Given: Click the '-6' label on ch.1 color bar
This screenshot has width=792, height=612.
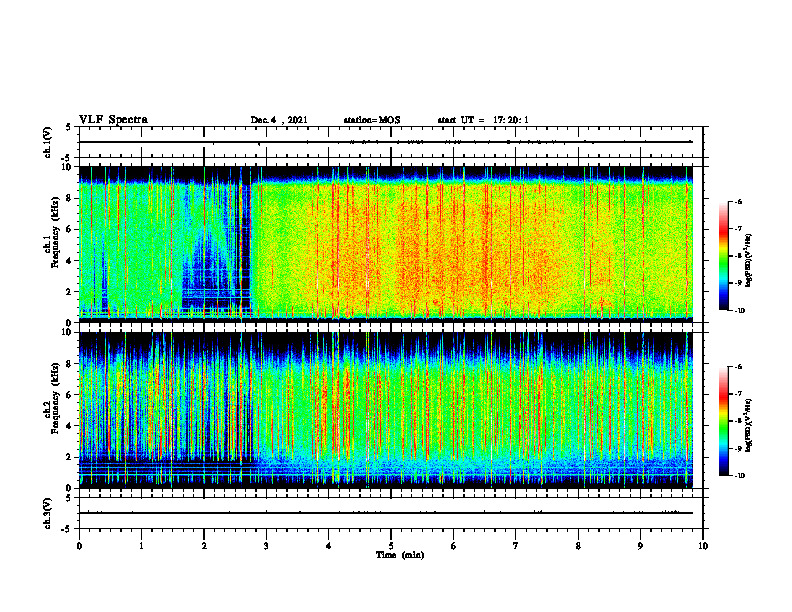Looking at the screenshot, I should click(738, 201).
